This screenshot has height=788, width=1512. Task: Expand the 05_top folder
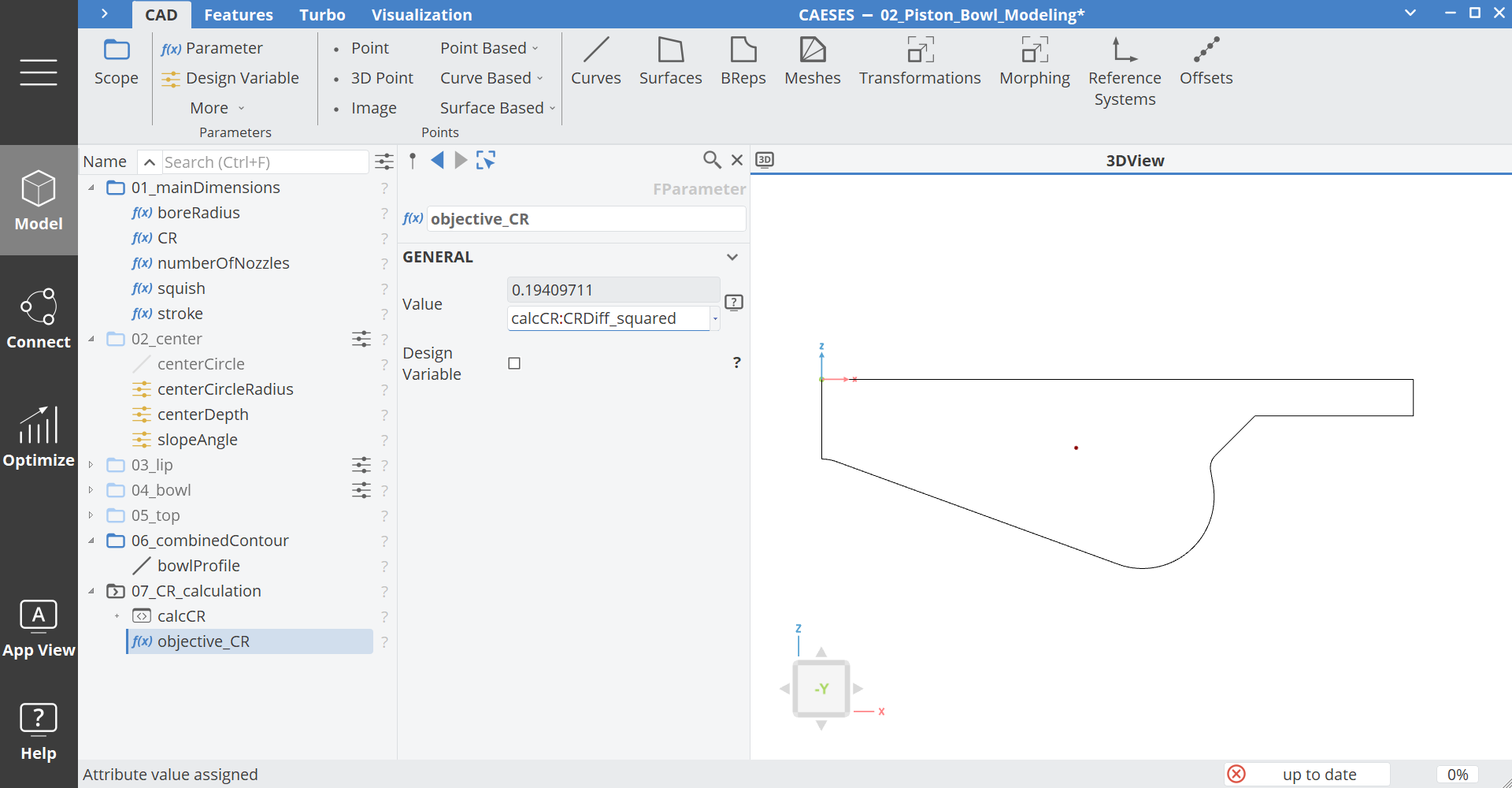pyautogui.click(x=91, y=515)
